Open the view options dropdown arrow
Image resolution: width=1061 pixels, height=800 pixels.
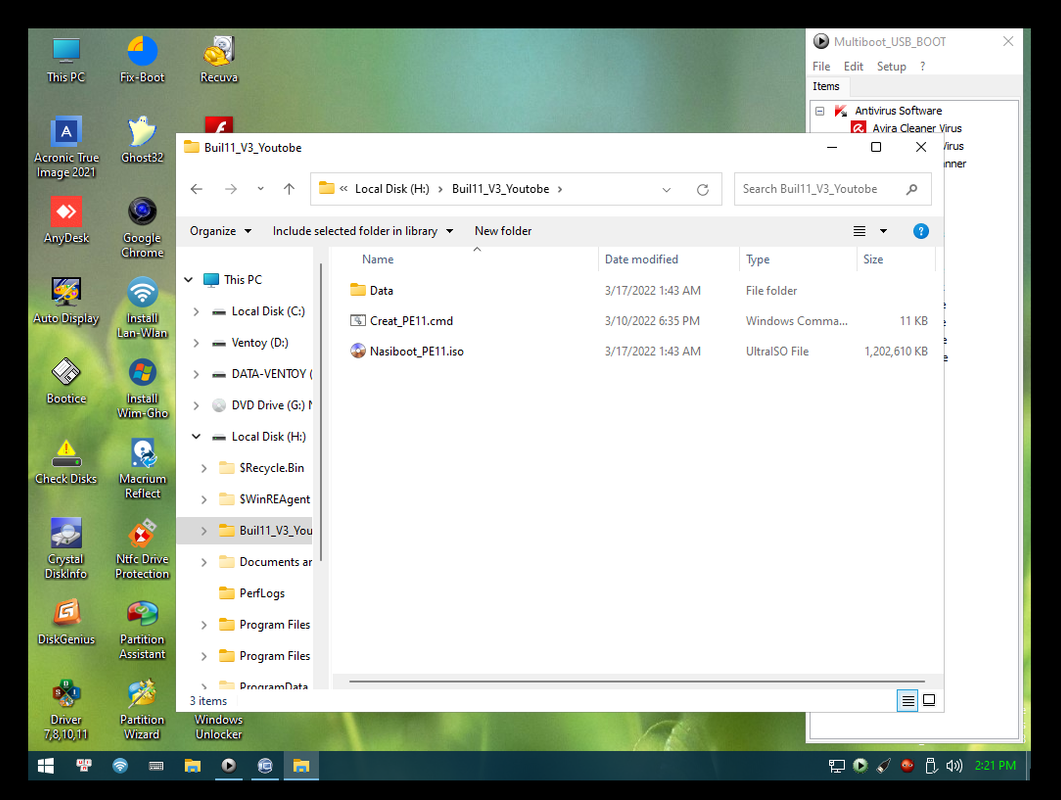click(883, 231)
